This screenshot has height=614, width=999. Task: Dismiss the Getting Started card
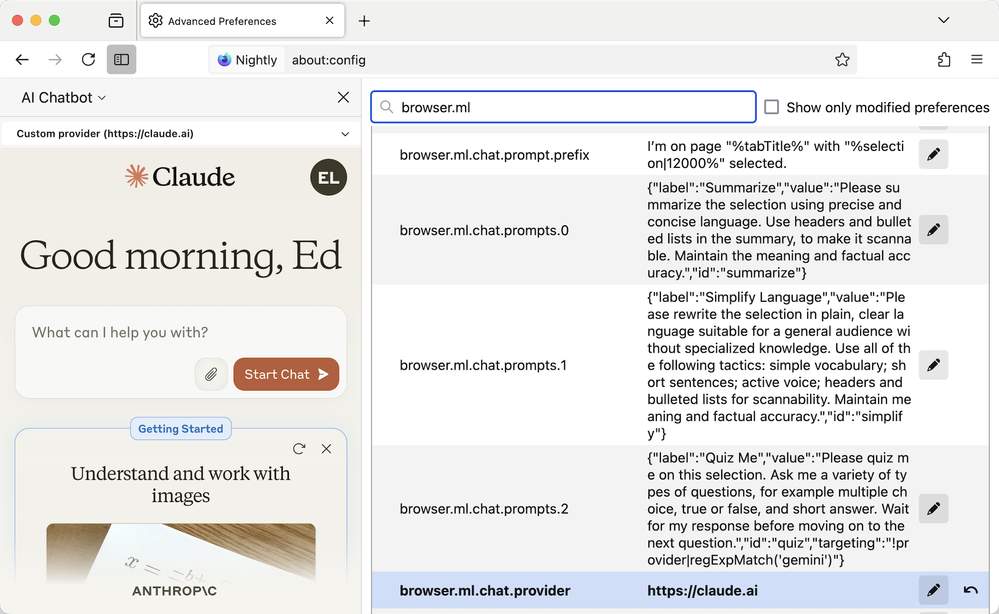click(326, 448)
